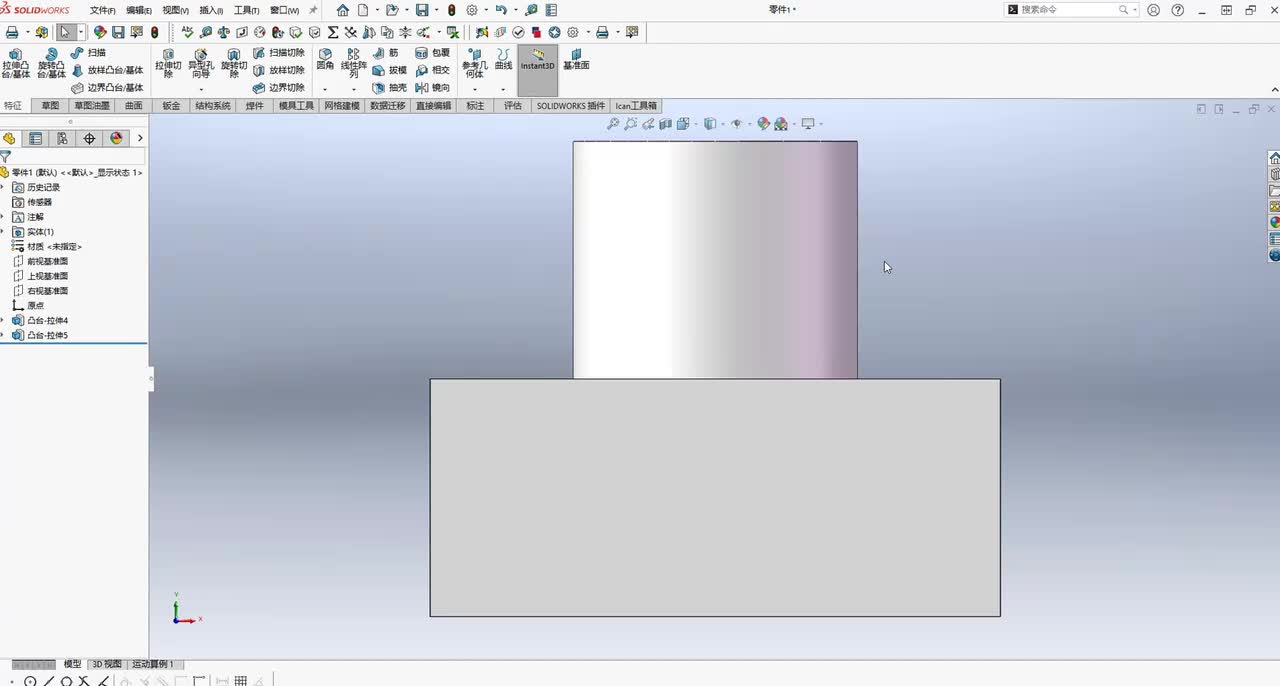
Task: Switch to the 曲面 ribbon tab
Action: point(134,105)
